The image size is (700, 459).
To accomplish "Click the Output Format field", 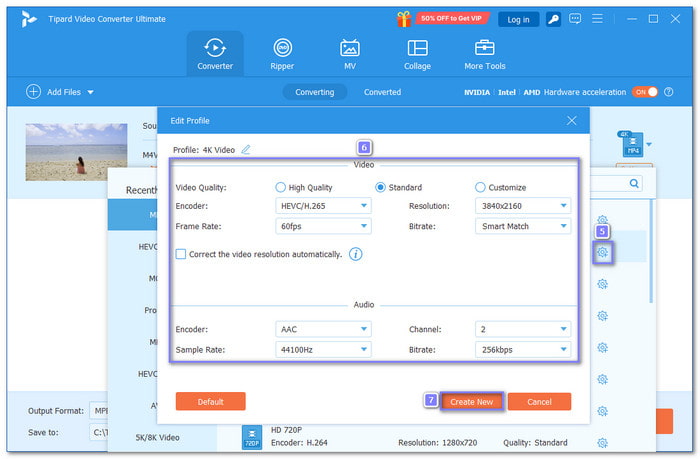I will [100, 410].
